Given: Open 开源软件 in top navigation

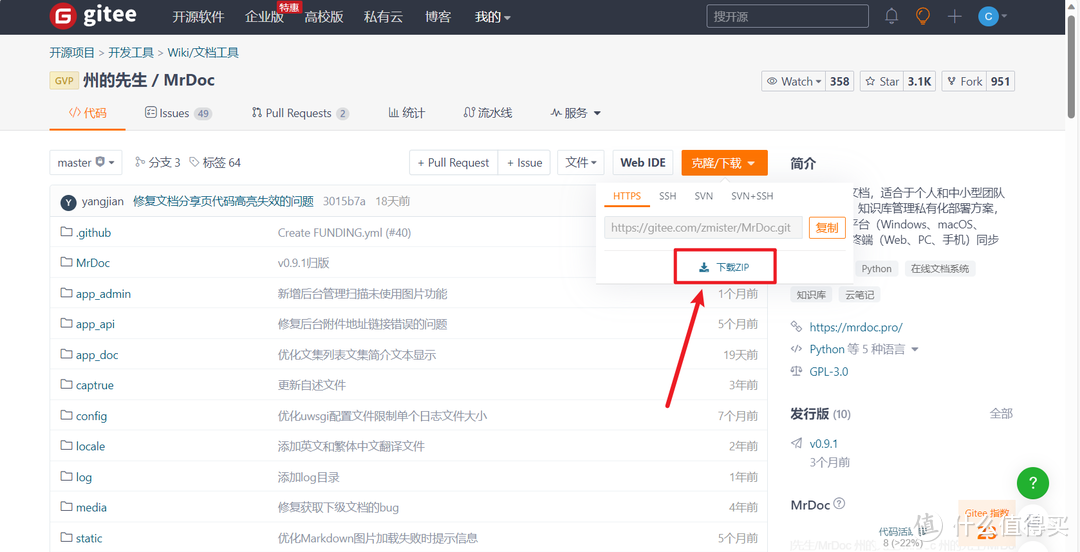Looking at the screenshot, I should coord(198,17).
